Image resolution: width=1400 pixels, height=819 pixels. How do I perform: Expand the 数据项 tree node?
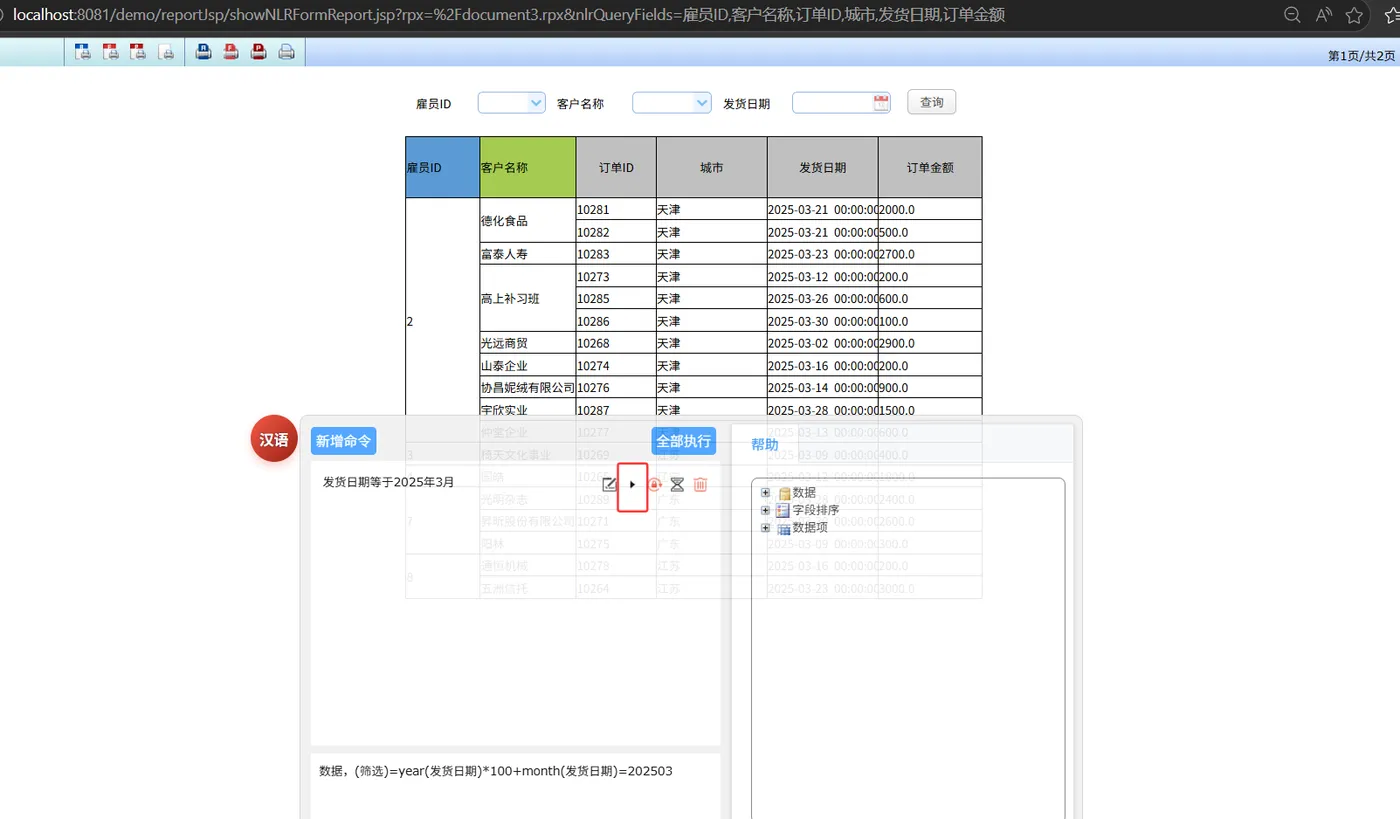[x=766, y=528]
